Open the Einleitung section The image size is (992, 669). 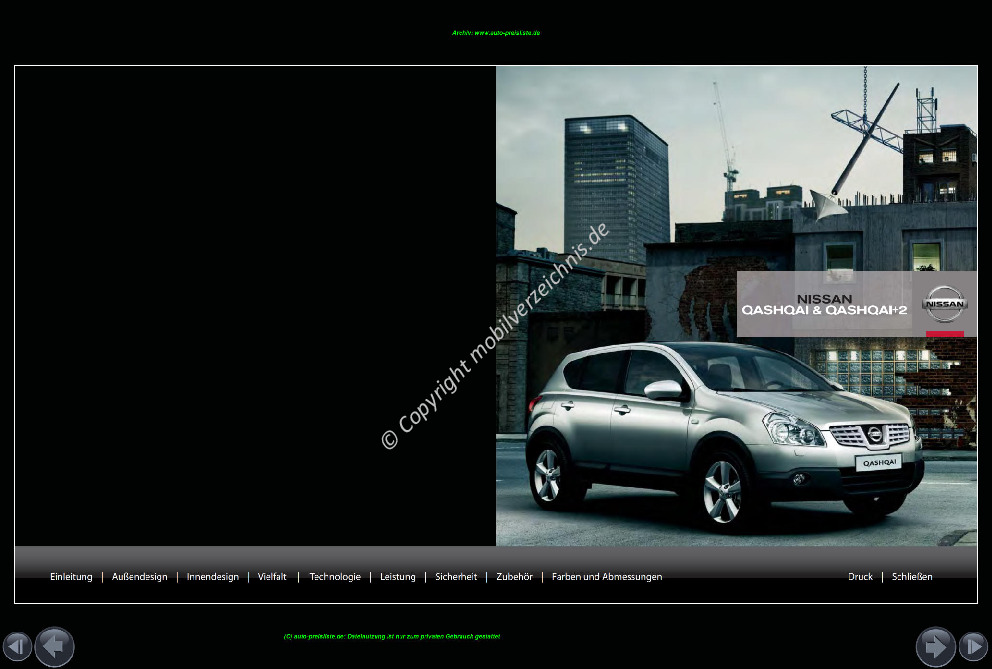71,577
